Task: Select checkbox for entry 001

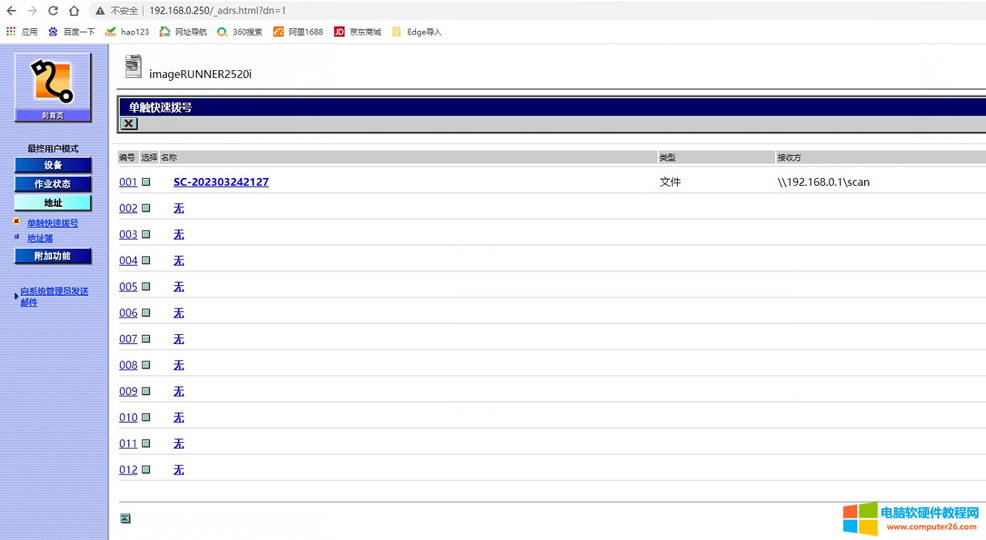Action: tap(146, 182)
